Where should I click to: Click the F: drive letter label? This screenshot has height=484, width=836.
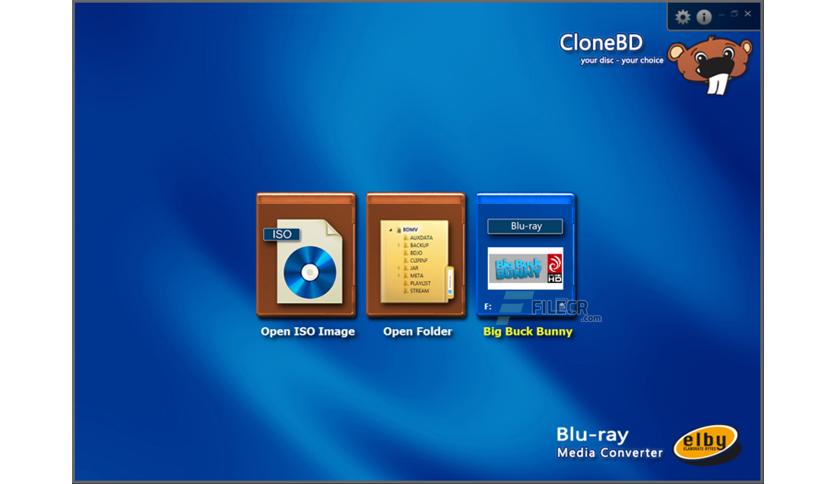(487, 306)
